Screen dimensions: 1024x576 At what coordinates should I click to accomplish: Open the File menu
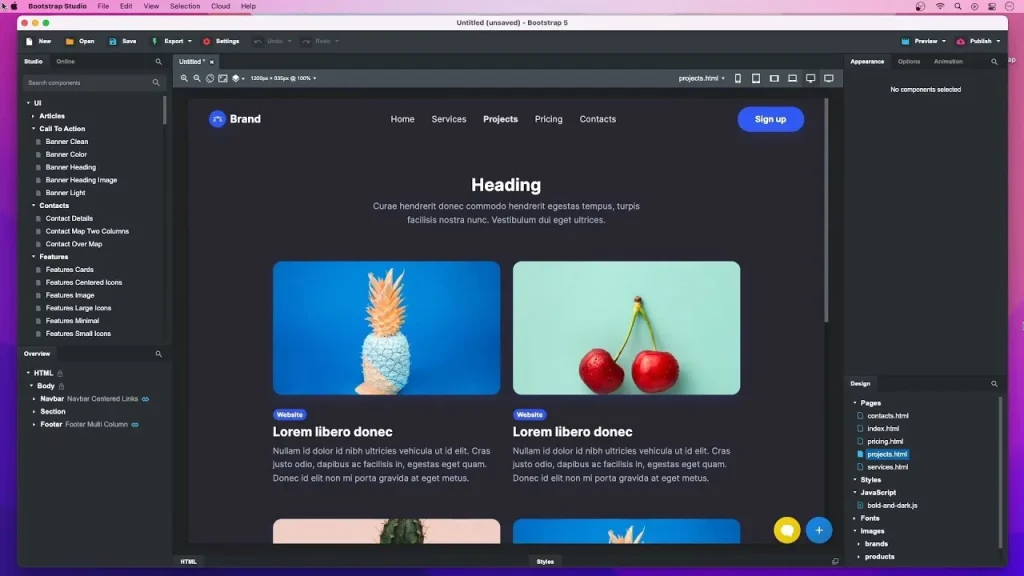click(103, 7)
